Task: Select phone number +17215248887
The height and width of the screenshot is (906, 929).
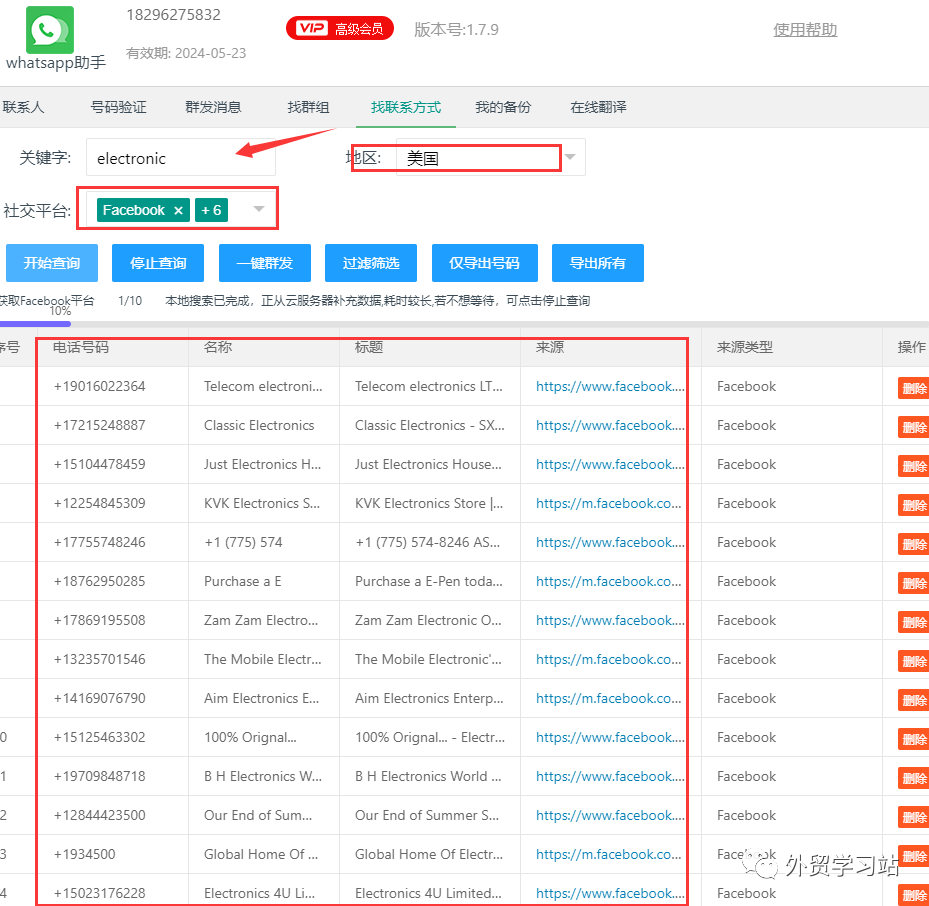Action: 100,425
